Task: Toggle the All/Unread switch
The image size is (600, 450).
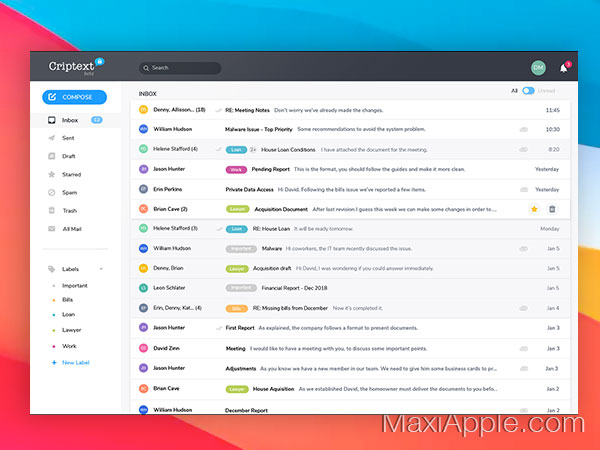Action: tap(528, 91)
